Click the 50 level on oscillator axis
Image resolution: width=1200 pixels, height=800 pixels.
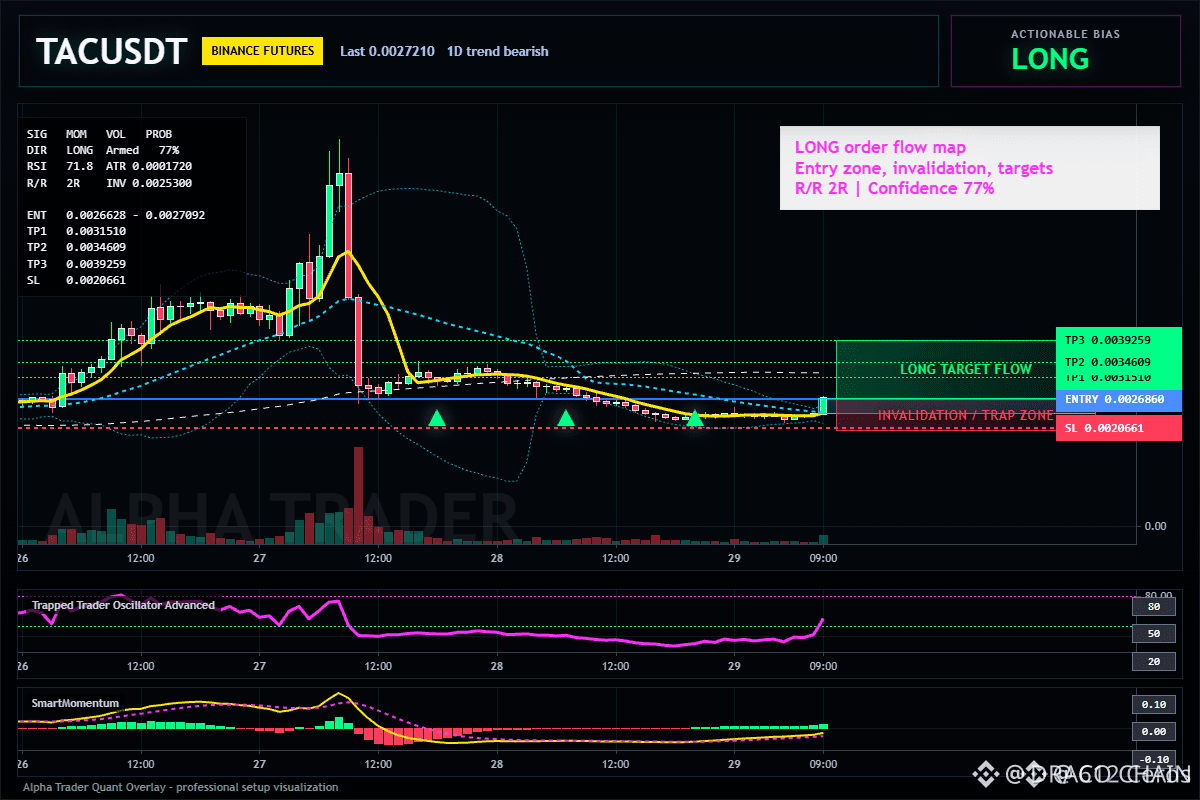click(1154, 634)
